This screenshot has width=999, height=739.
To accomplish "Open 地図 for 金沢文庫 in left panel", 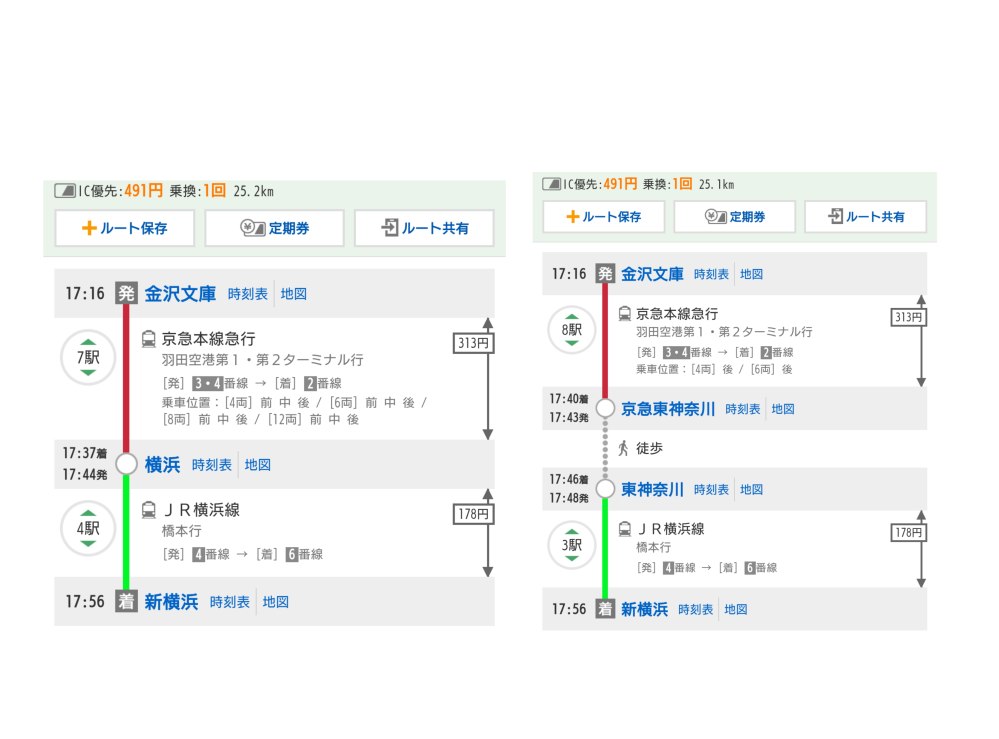I will [294, 294].
